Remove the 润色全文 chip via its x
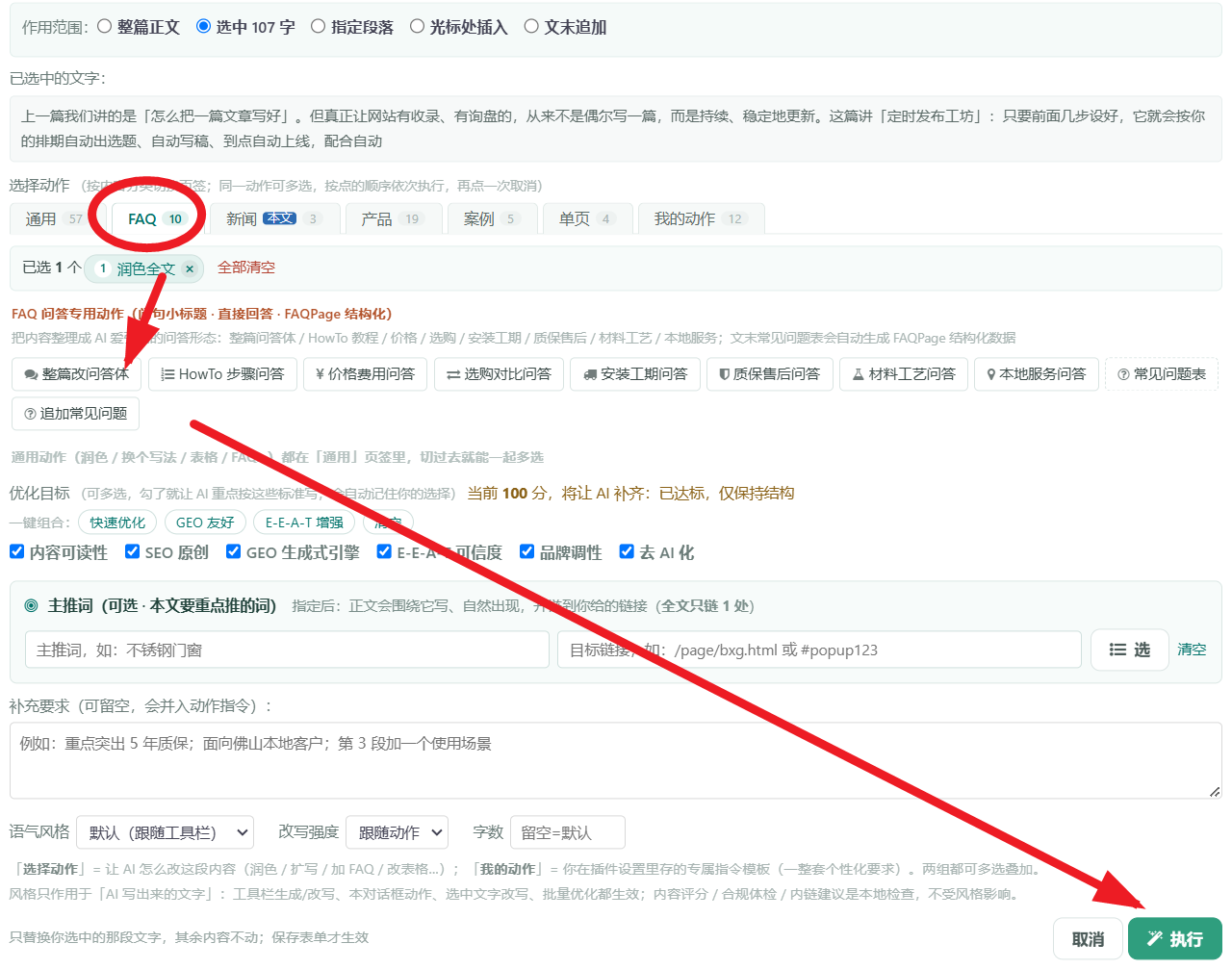This screenshot has height=969, width=1232. [190, 269]
